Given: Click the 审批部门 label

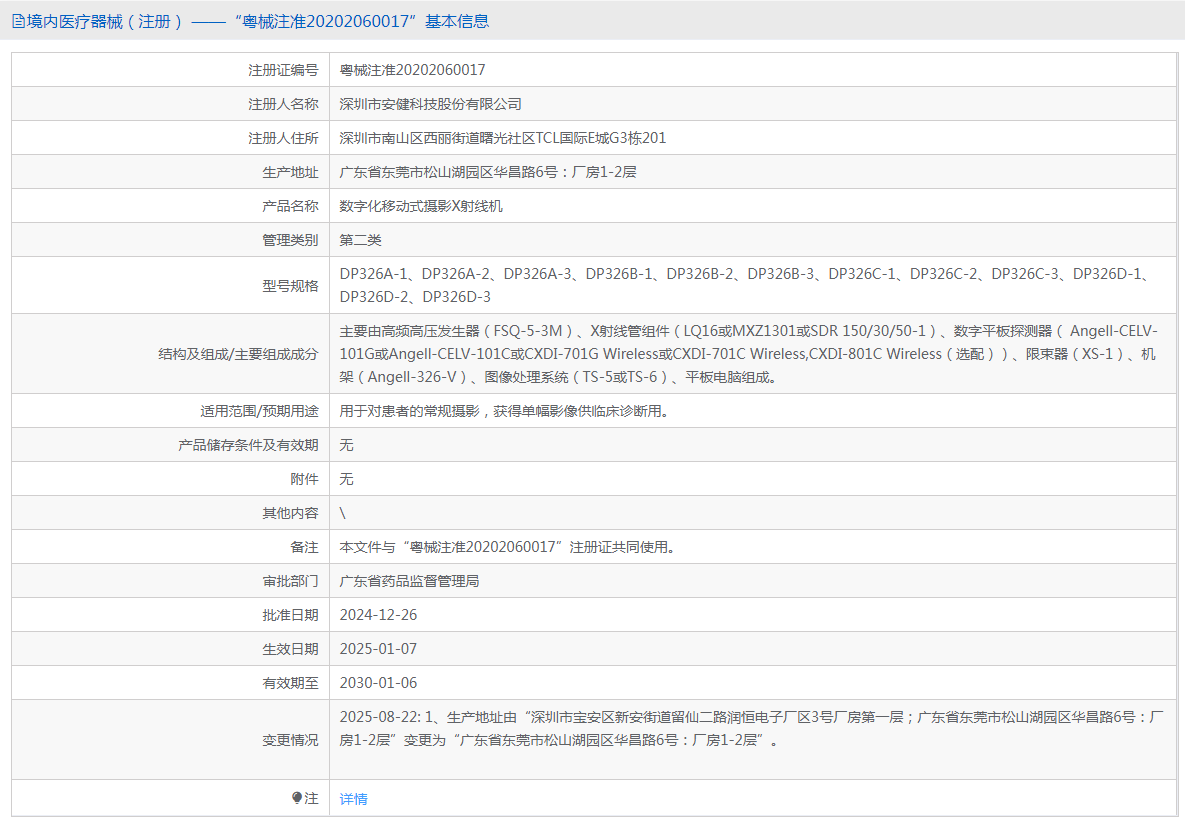Looking at the screenshot, I should point(290,581).
